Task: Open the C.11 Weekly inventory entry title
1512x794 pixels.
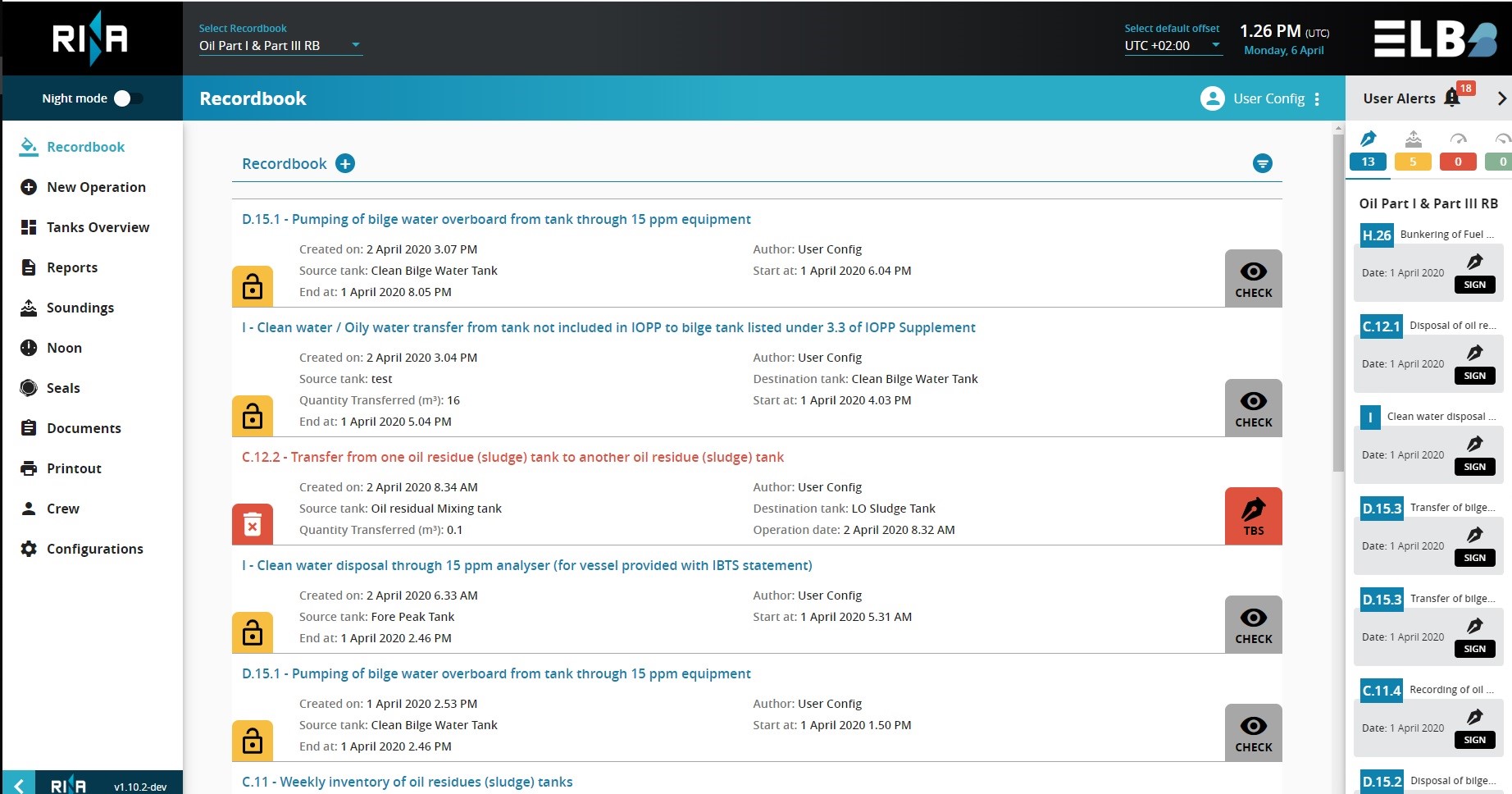Action: (x=407, y=782)
